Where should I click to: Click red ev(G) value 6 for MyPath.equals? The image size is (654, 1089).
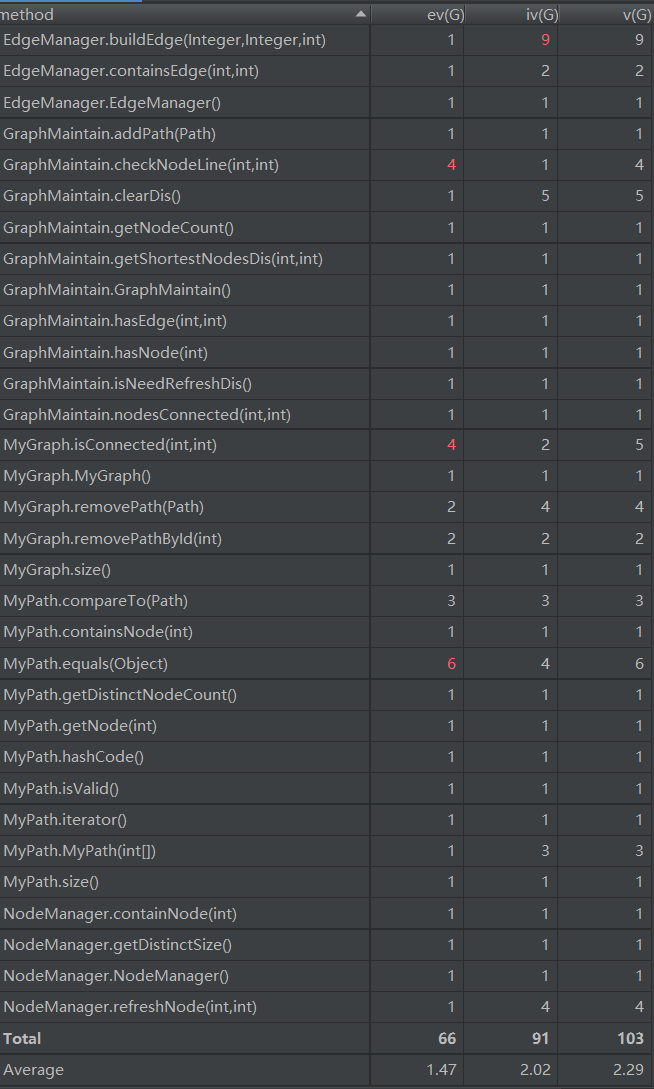451,663
